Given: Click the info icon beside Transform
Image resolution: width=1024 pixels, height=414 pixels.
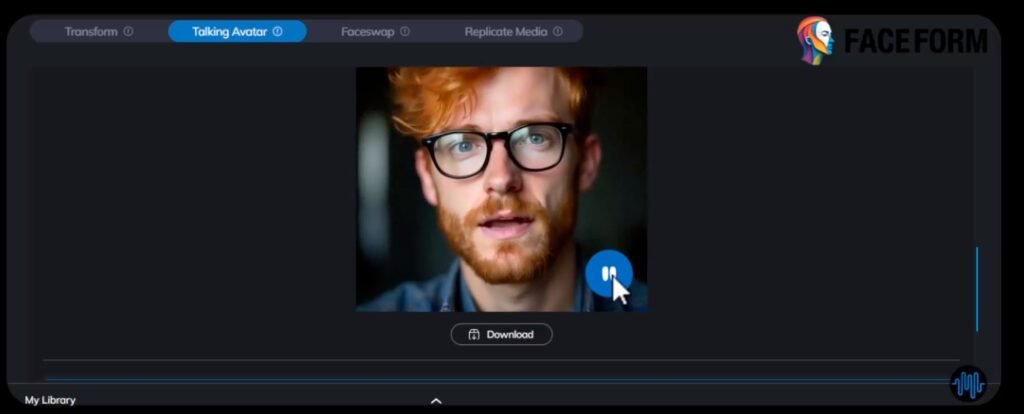Looking at the screenshot, I should coord(128,31).
